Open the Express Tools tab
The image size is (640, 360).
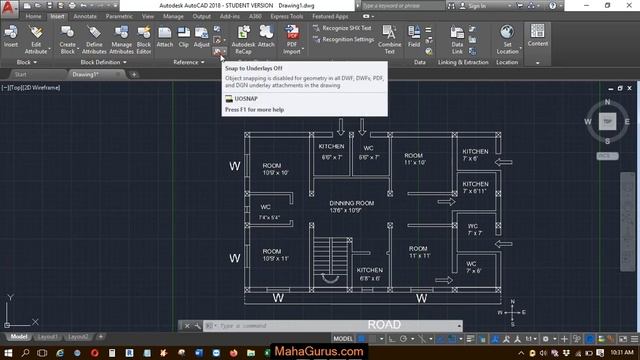click(x=287, y=16)
